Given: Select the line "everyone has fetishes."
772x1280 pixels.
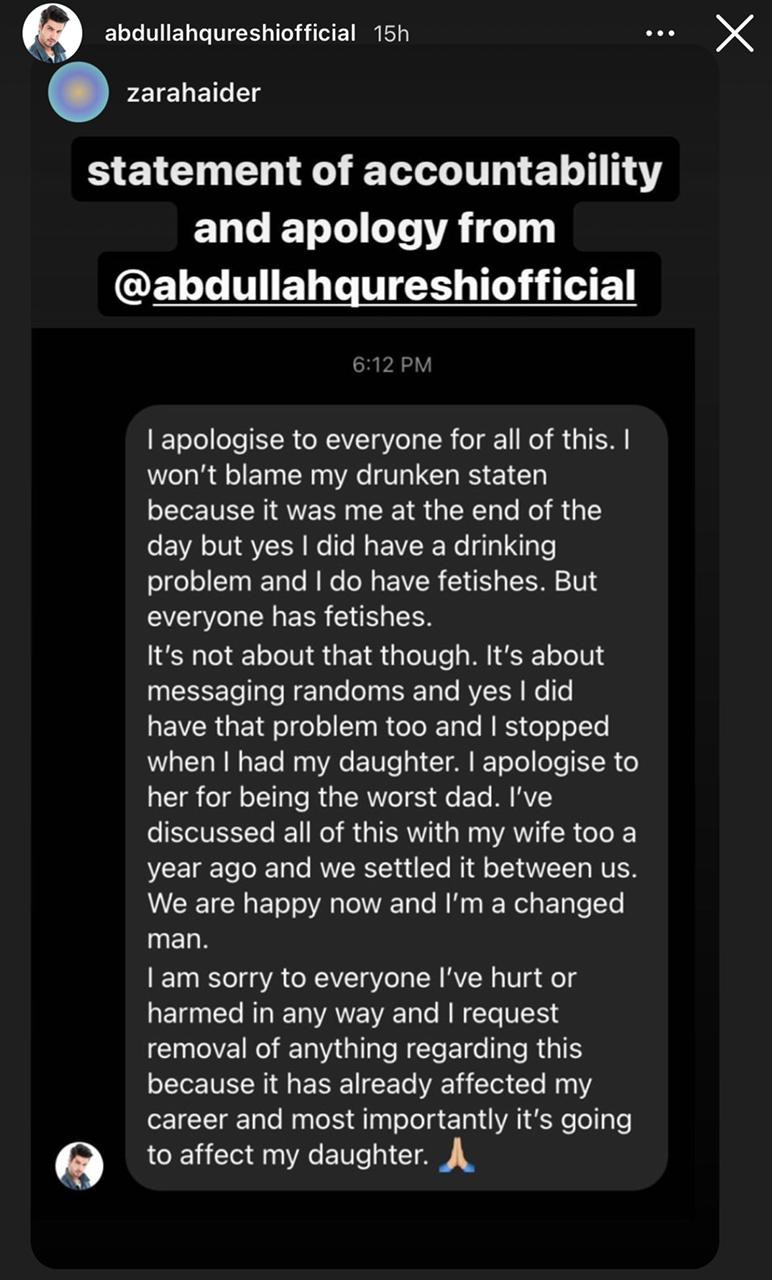Looking at the screenshot, I should click(x=290, y=617).
